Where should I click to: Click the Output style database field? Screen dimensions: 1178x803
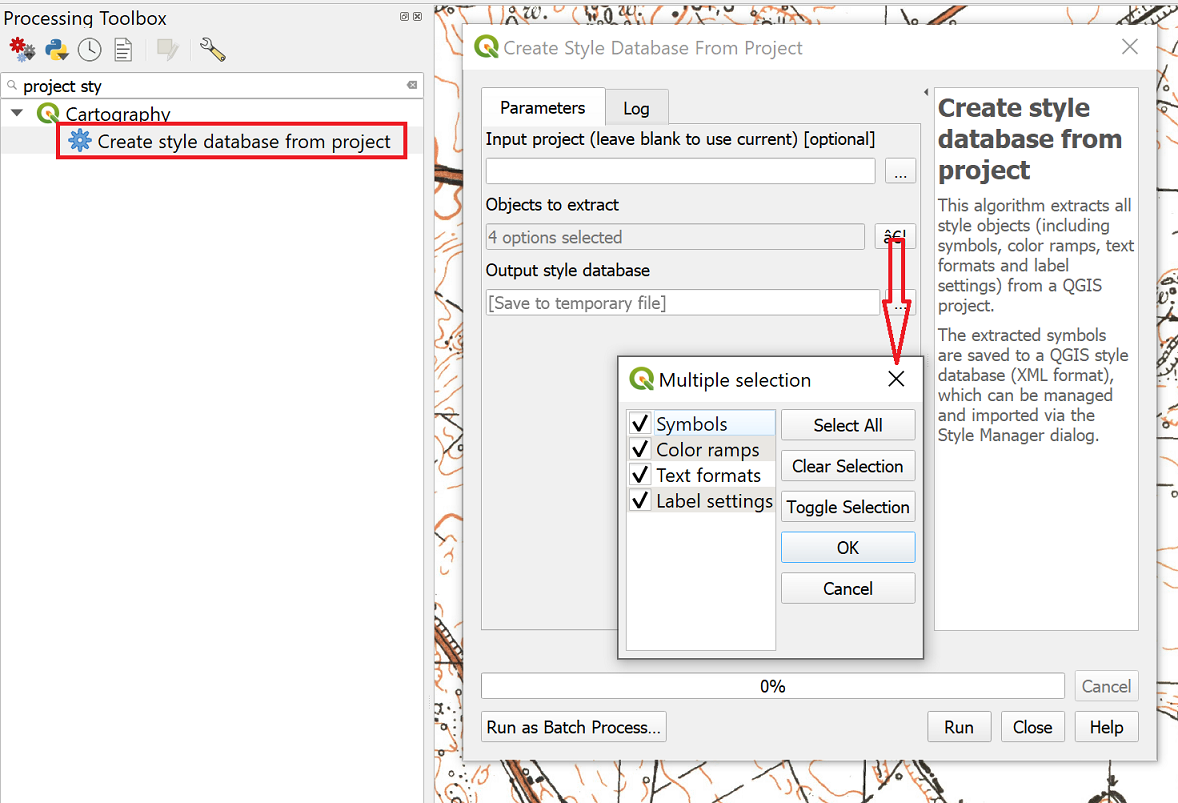pos(682,303)
